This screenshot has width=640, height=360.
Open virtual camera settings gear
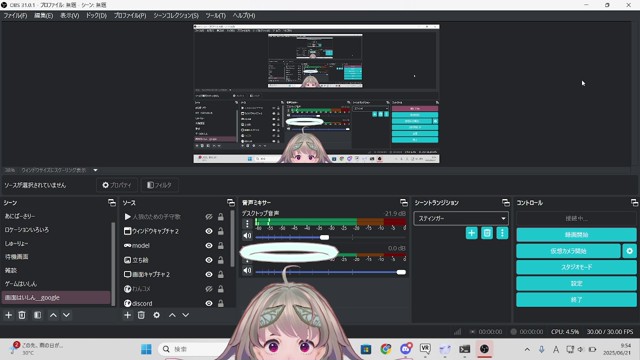click(629, 251)
